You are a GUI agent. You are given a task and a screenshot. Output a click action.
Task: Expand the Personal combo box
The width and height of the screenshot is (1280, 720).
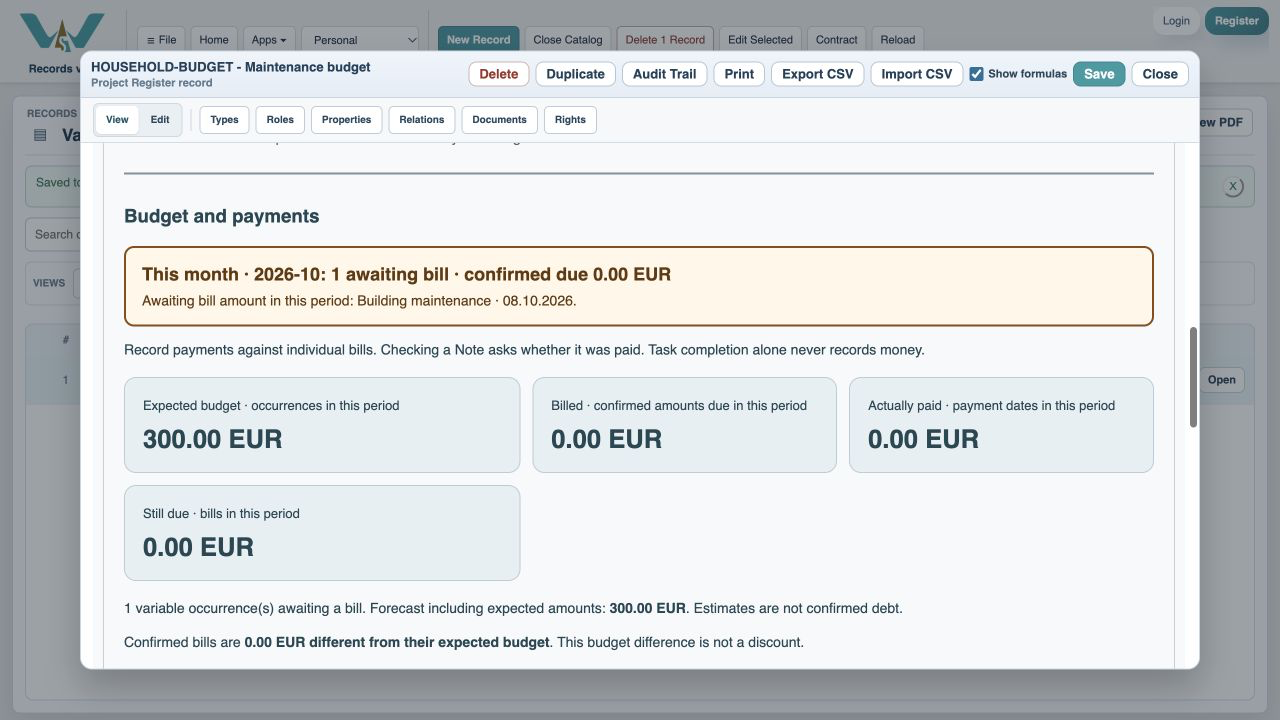(361, 40)
